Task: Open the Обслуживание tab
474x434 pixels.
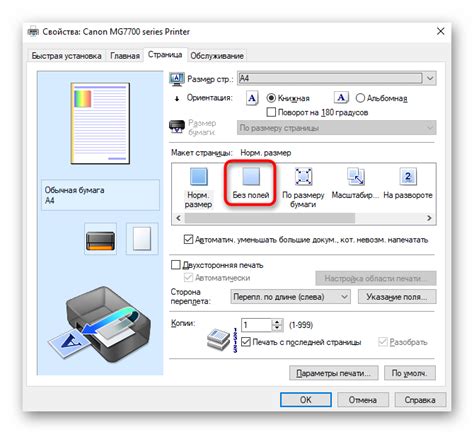Action: [217, 56]
